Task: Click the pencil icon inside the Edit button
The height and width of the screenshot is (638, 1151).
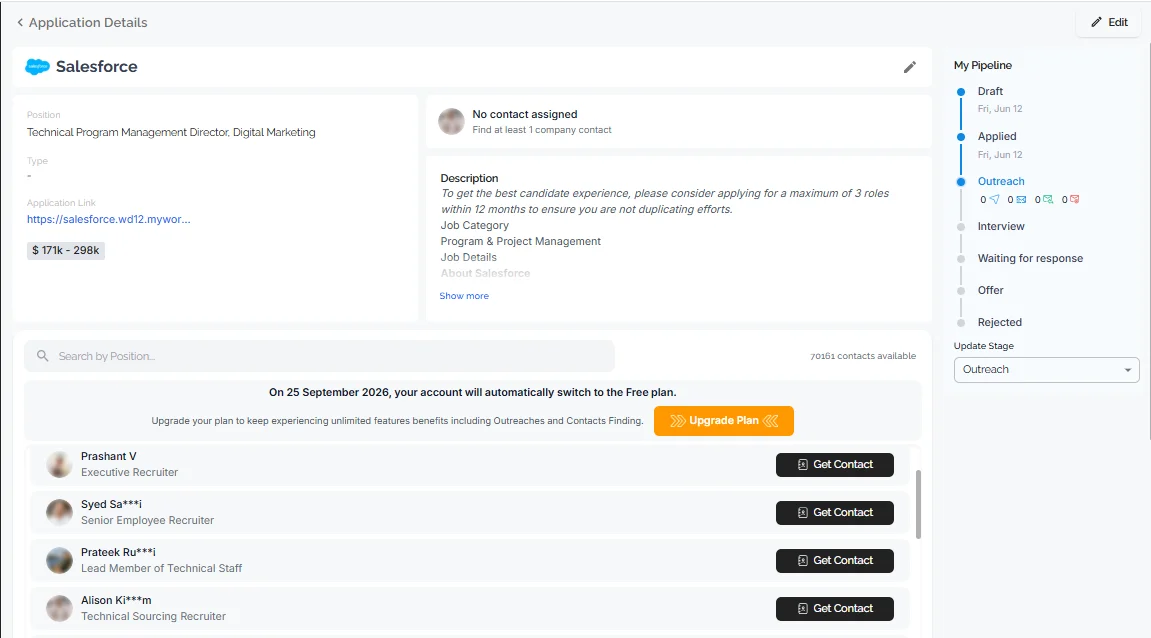Action: click(1096, 22)
